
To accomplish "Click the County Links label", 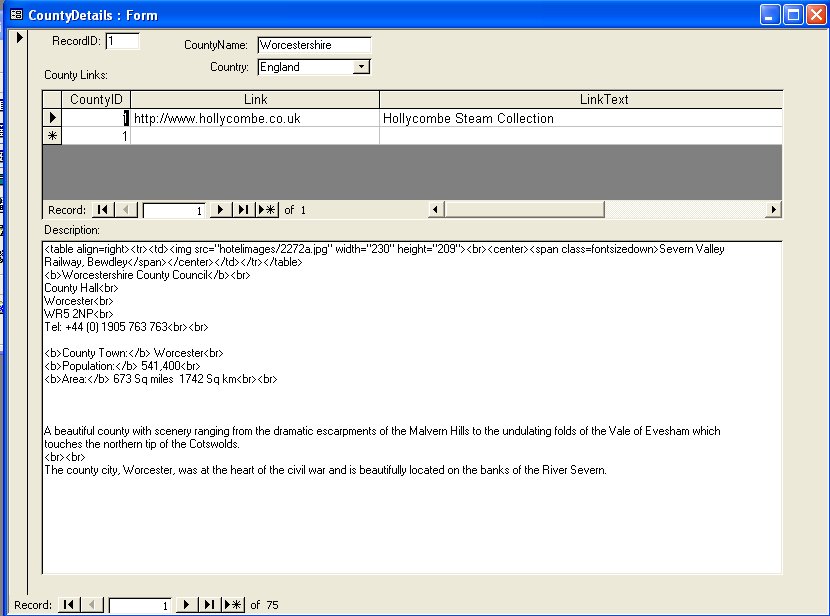I will (76, 75).
